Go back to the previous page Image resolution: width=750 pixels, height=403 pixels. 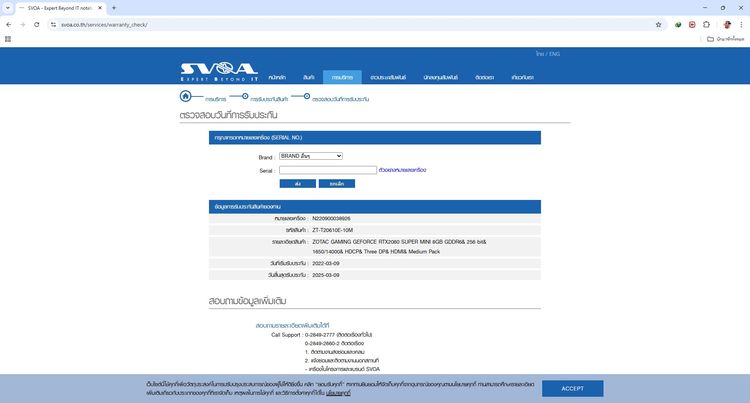click(x=9, y=24)
